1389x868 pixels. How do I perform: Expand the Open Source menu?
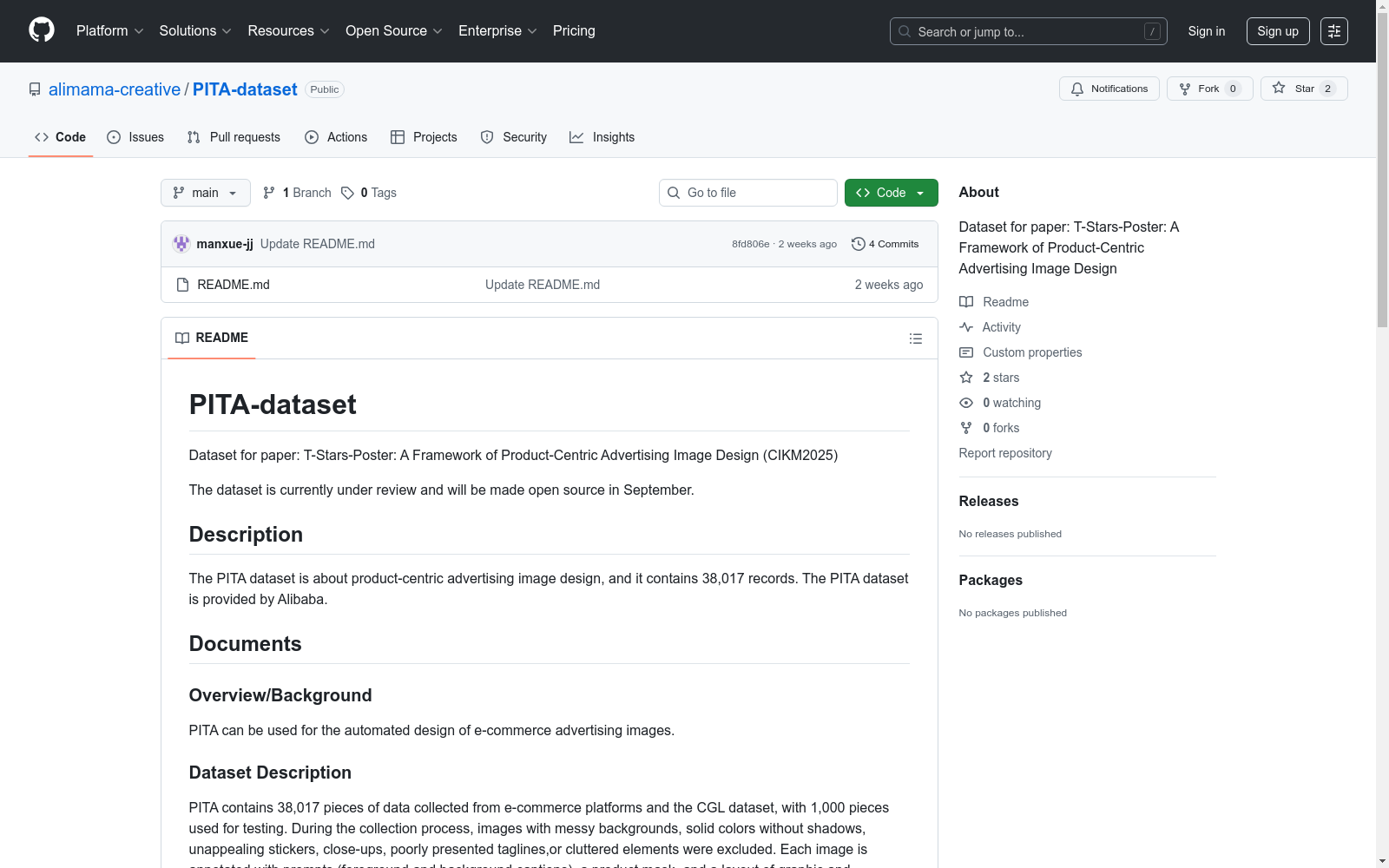(x=394, y=31)
